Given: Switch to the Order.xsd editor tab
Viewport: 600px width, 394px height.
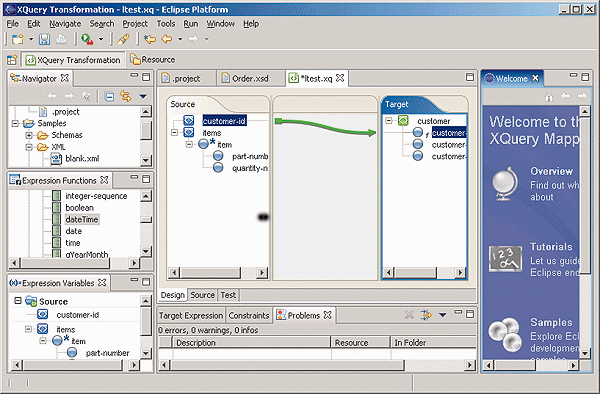Looking at the screenshot, I should (250, 78).
